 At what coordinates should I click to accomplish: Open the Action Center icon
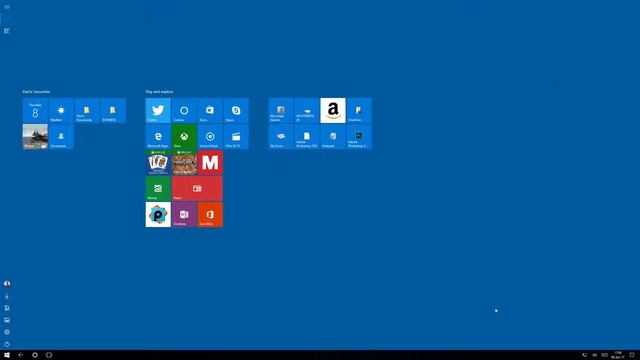coord(632,355)
